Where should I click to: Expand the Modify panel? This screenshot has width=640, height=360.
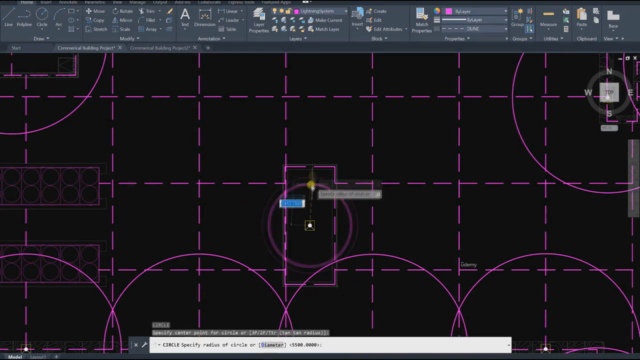pos(129,38)
